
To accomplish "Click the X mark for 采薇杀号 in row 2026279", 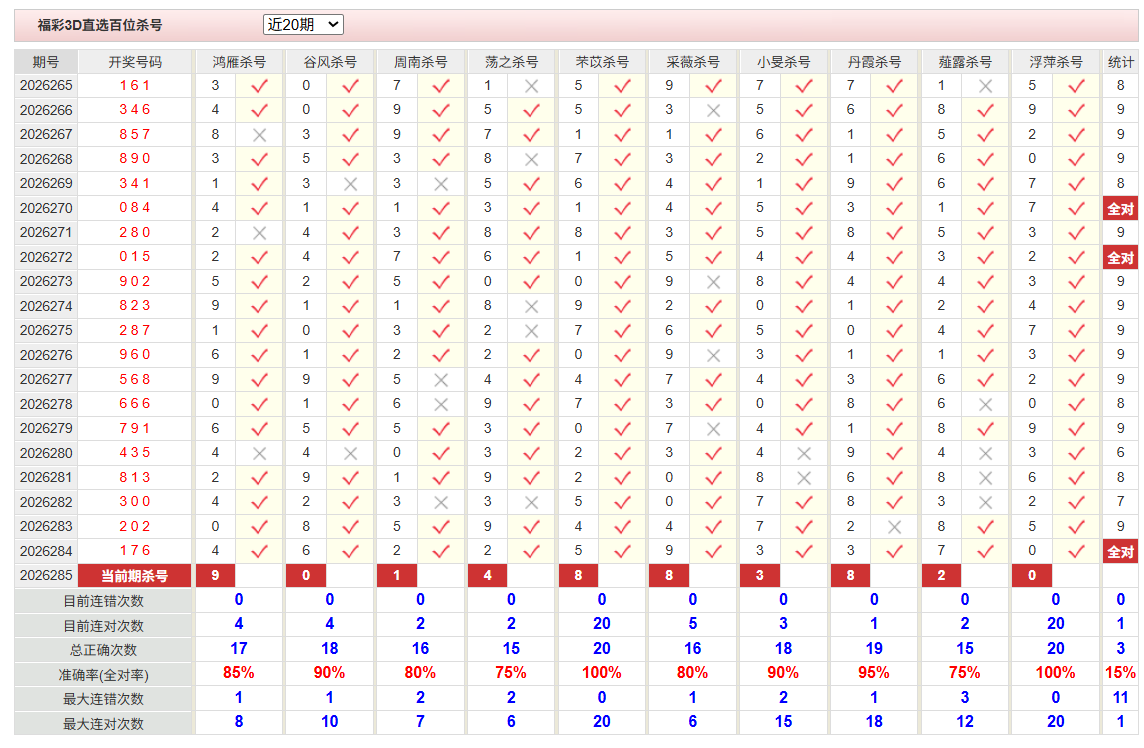I will [713, 429].
